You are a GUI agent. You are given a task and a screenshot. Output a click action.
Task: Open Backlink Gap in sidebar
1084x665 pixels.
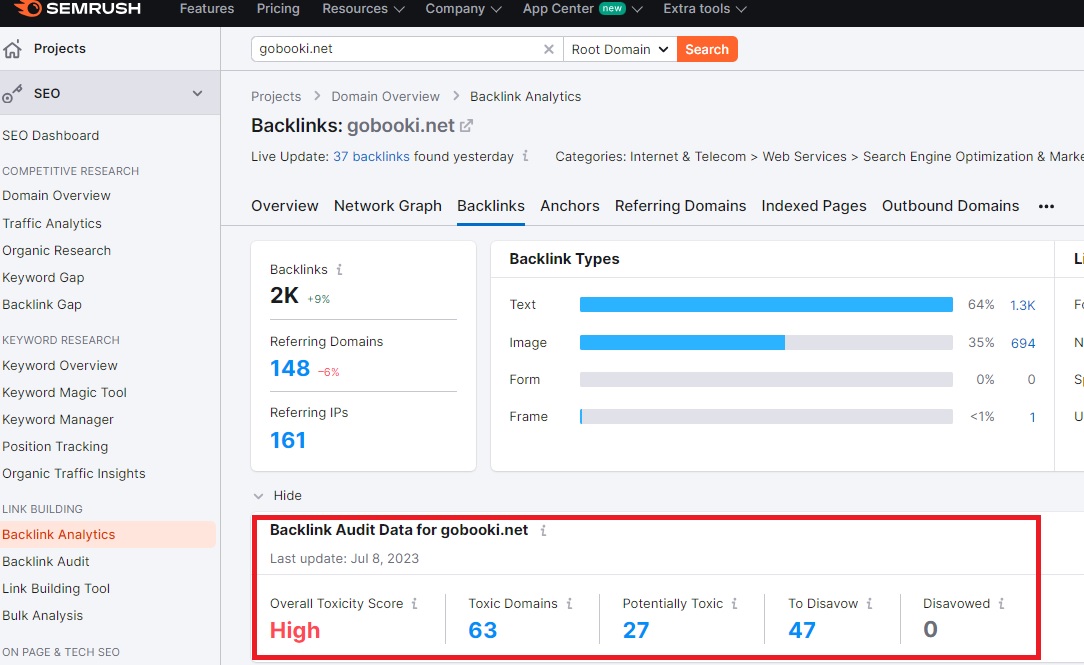41,304
